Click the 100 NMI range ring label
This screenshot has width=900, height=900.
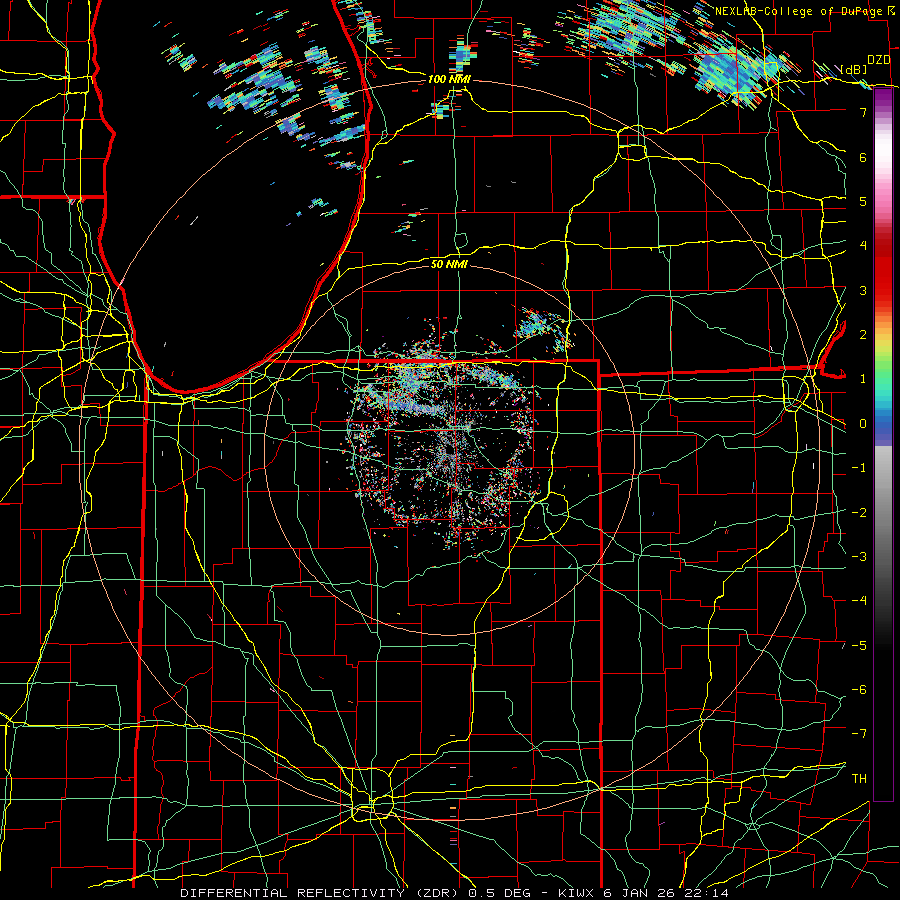[448, 79]
